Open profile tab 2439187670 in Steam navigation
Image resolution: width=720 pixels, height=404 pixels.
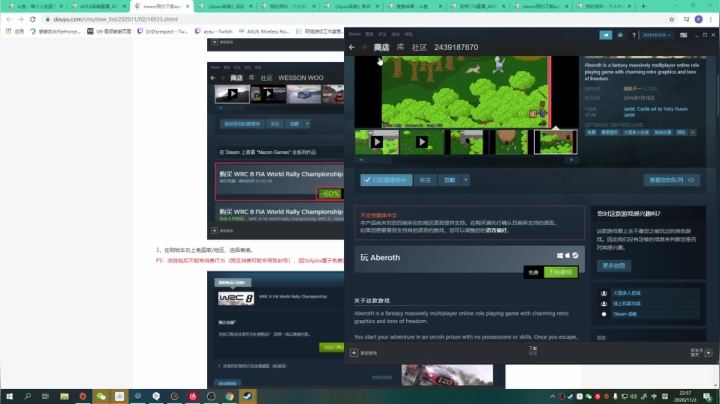click(x=456, y=47)
